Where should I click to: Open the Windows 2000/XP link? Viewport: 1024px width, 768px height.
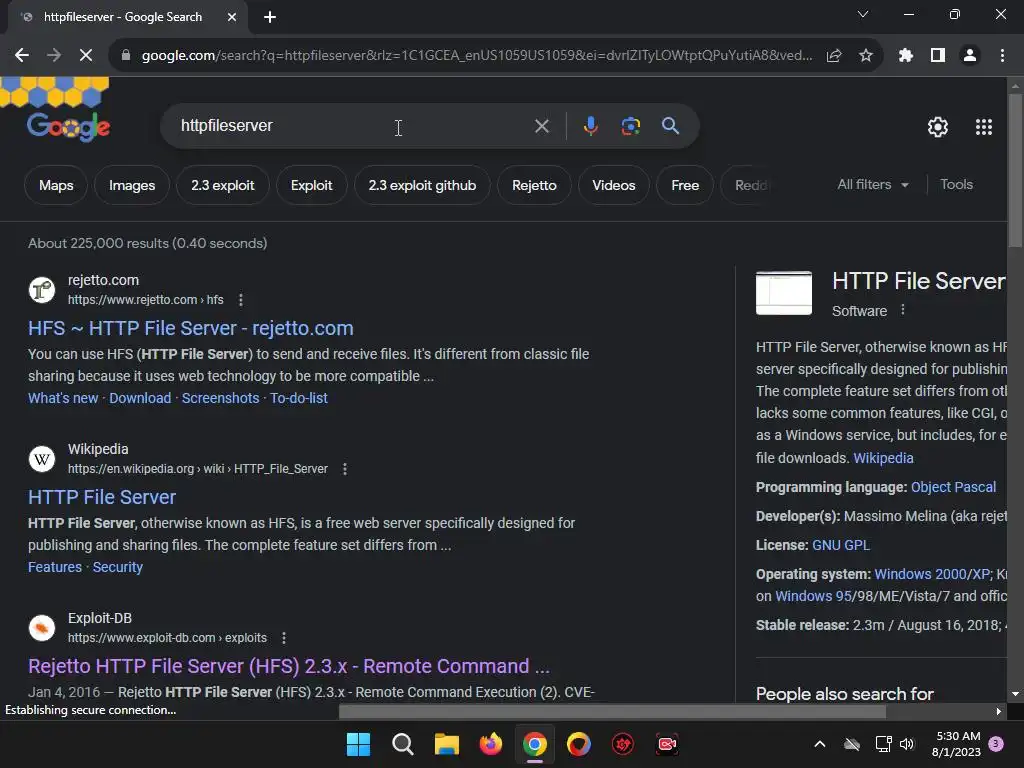coord(932,574)
